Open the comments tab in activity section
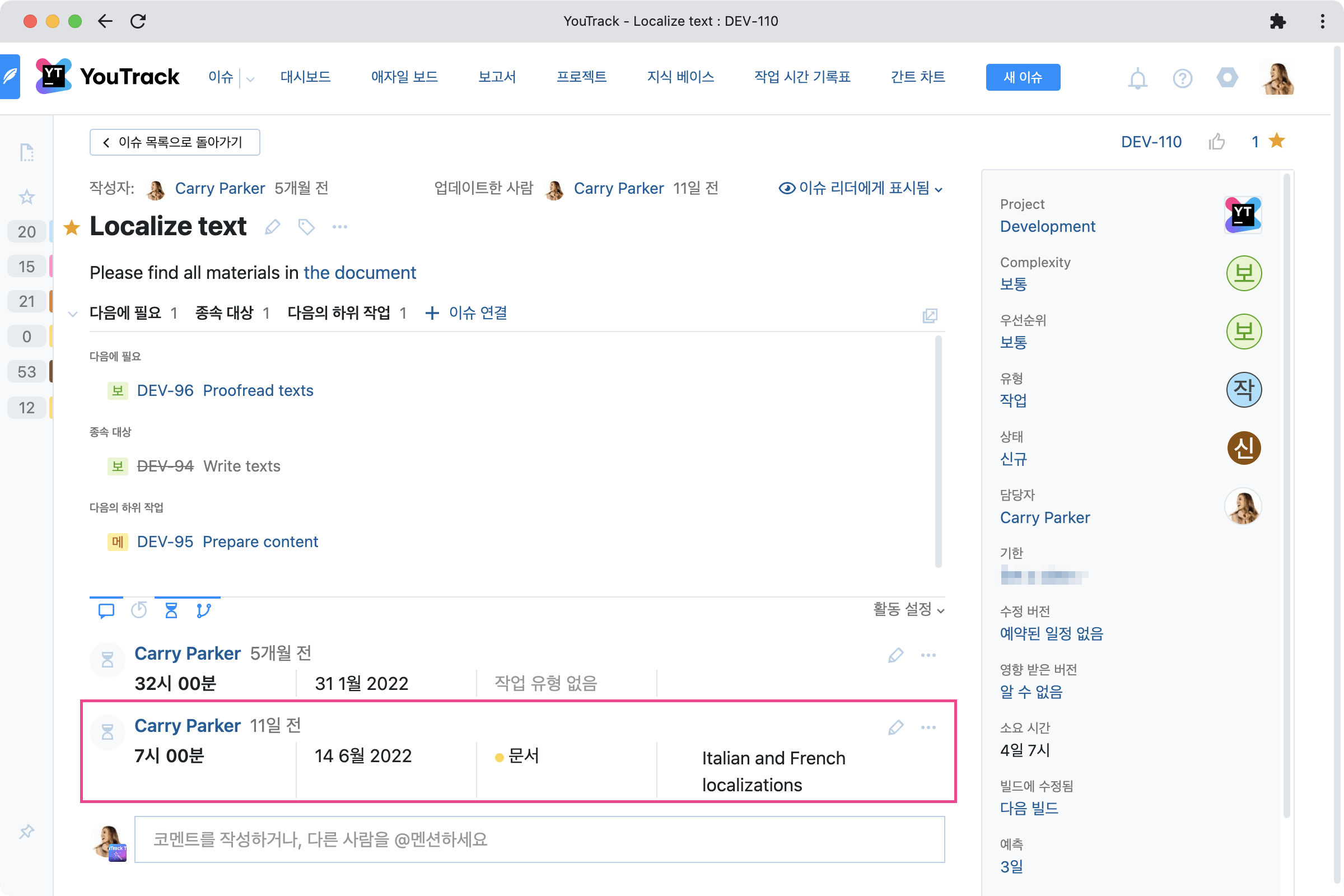 [106, 610]
